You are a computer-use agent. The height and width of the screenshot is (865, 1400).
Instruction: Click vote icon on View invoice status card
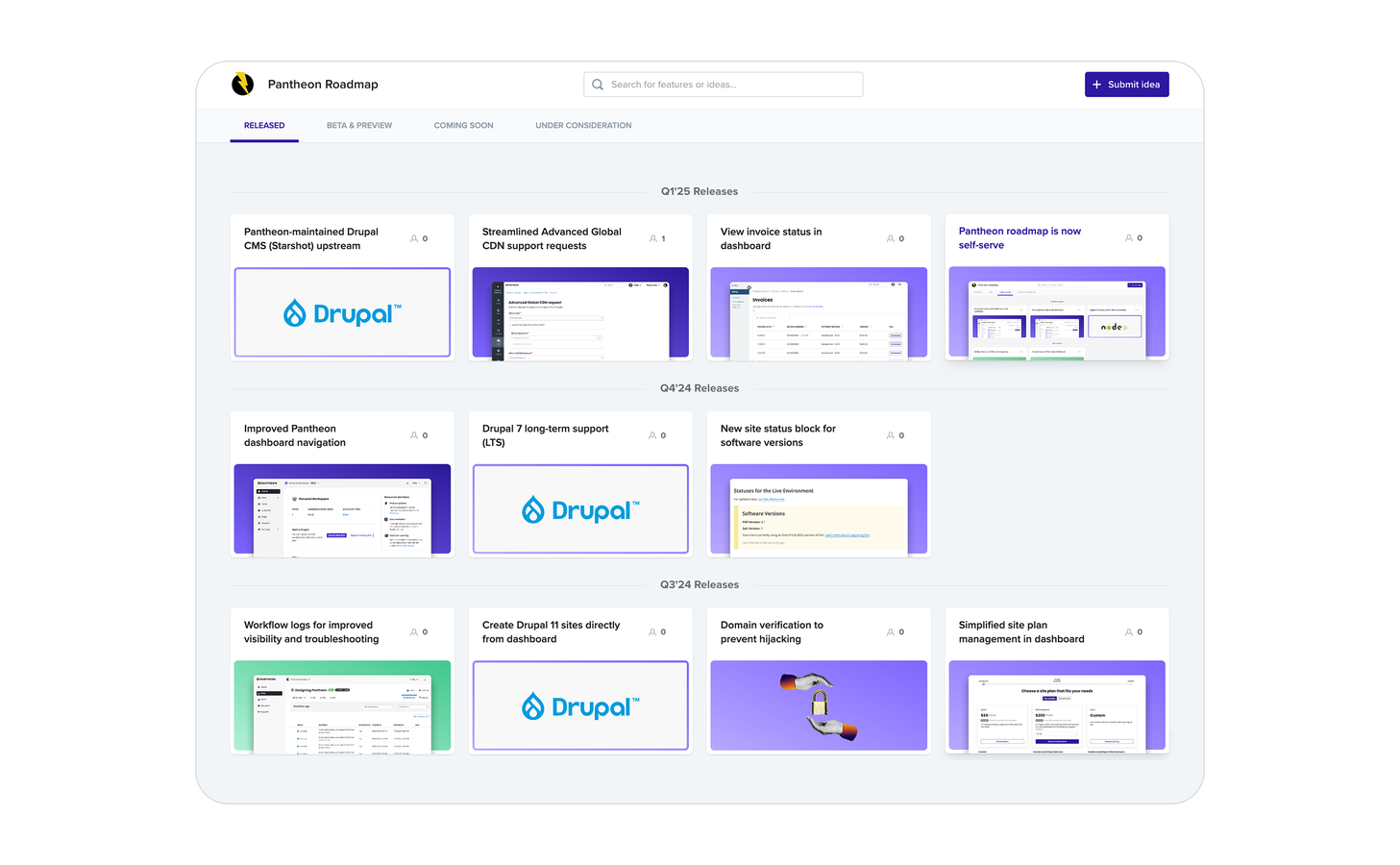click(891, 238)
